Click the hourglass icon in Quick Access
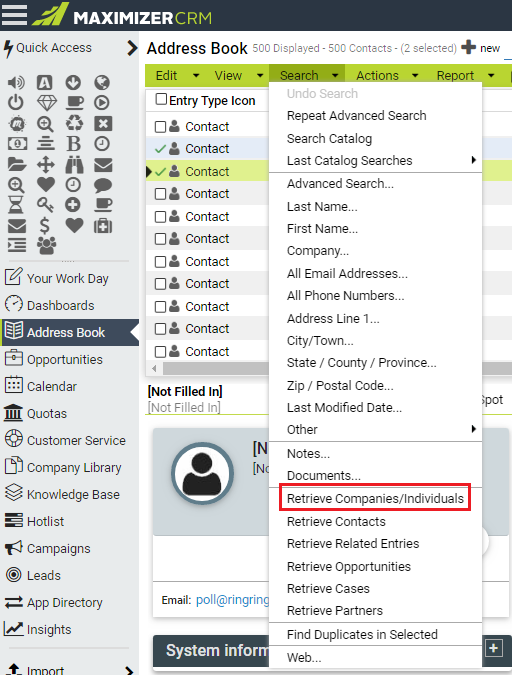 pyautogui.click(x=16, y=204)
